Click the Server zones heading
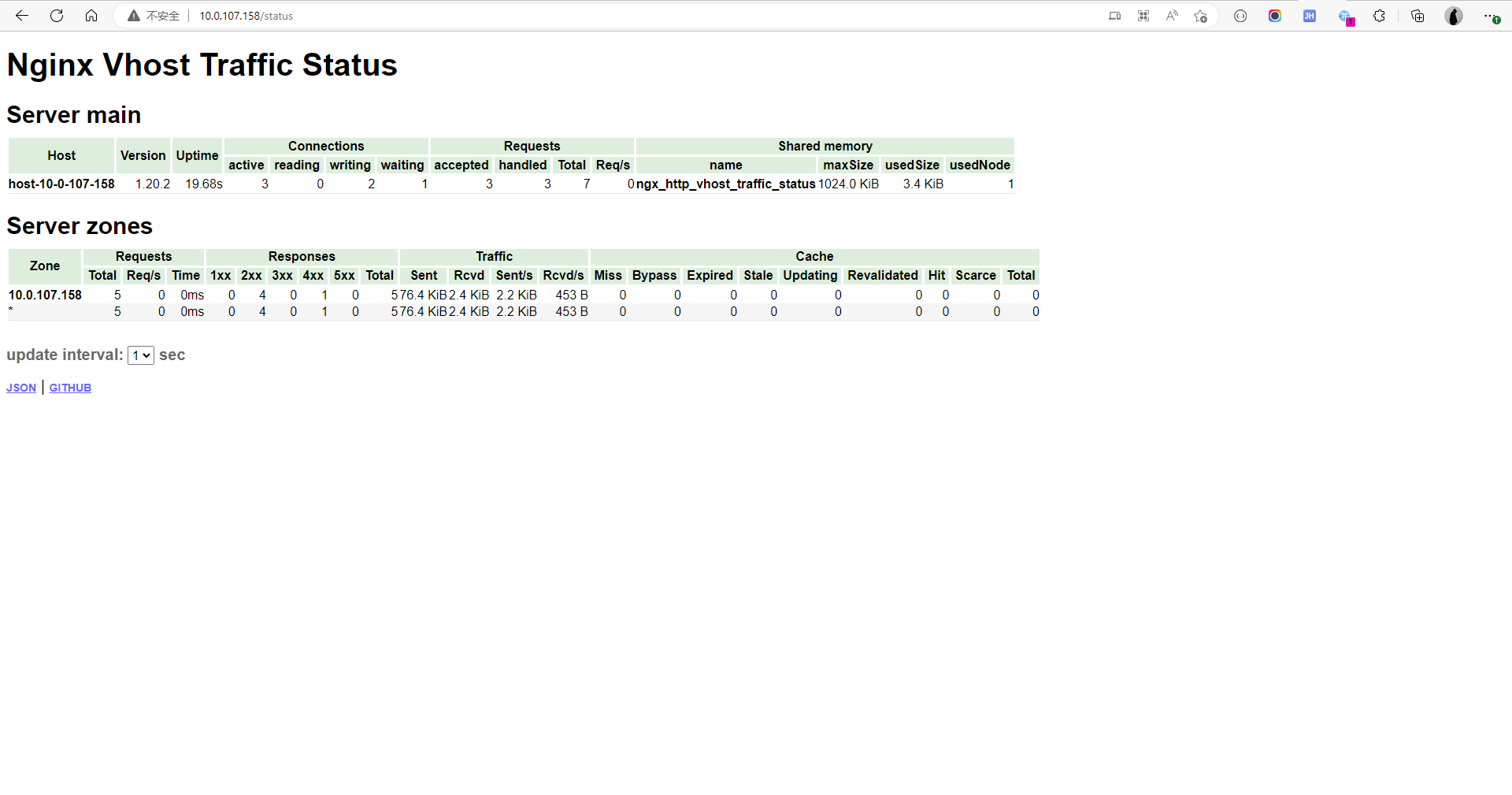Image resolution: width=1512 pixels, height=795 pixels. coord(79,226)
